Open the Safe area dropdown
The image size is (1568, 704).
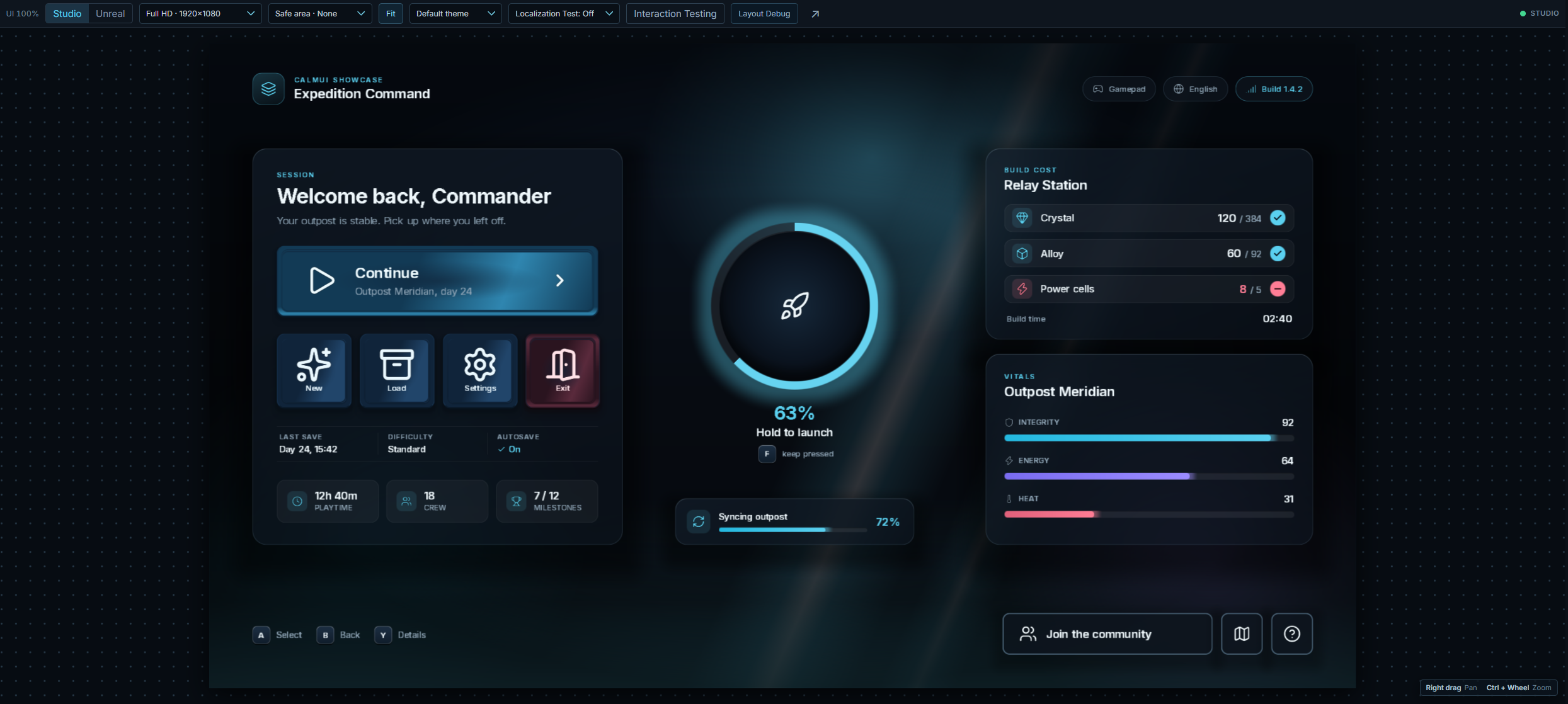(x=320, y=14)
